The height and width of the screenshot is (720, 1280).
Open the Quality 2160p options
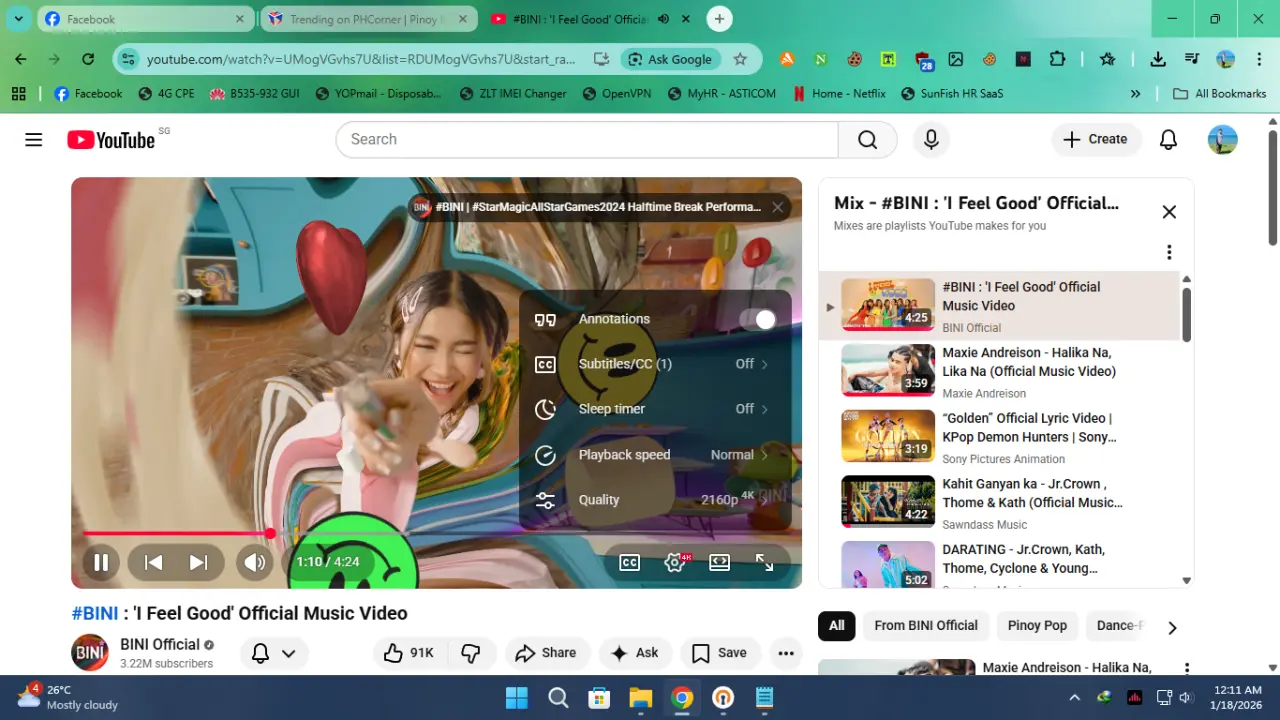655,500
